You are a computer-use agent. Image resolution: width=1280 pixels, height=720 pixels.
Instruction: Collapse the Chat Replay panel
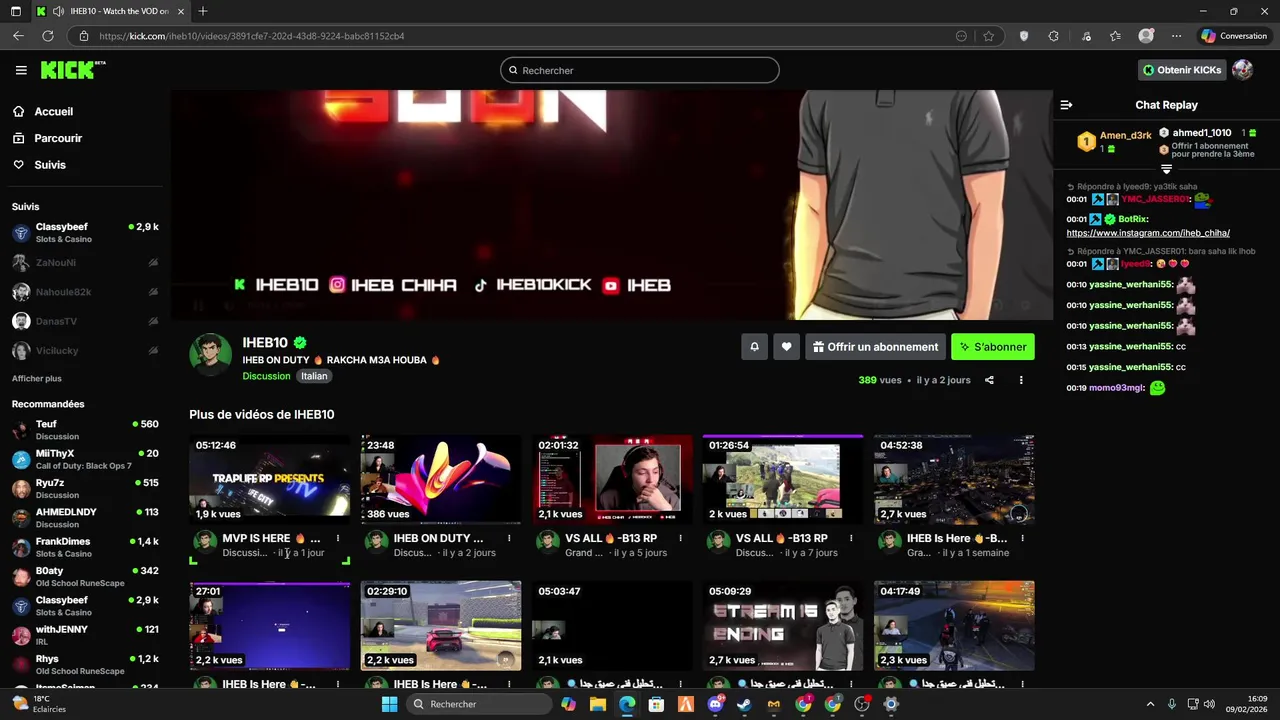pos(1066,105)
